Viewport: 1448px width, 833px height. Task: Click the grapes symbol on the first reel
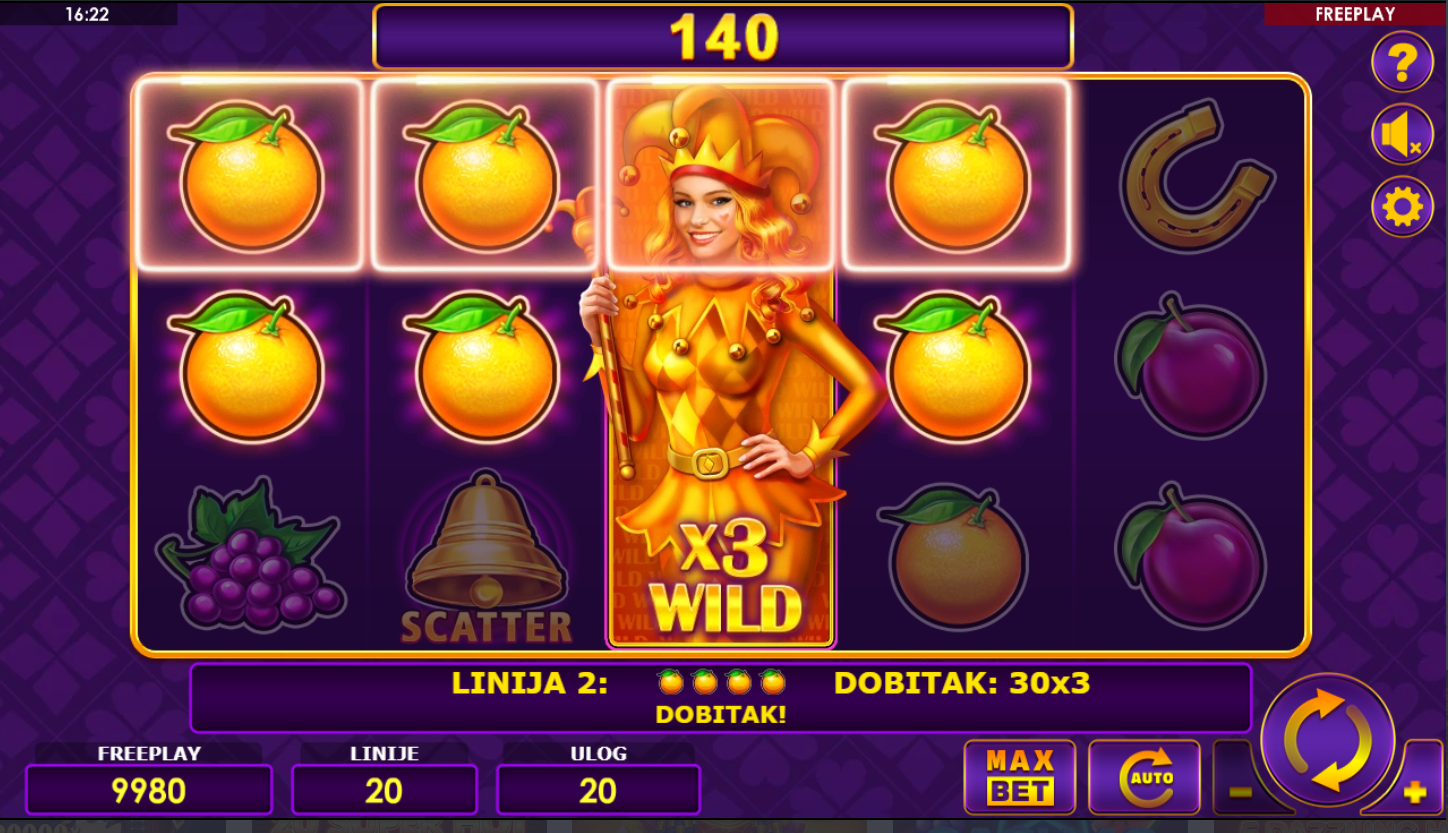click(249, 554)
